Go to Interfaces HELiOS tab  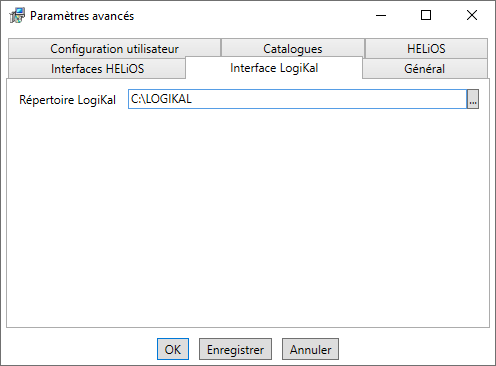tap(97, 69)
